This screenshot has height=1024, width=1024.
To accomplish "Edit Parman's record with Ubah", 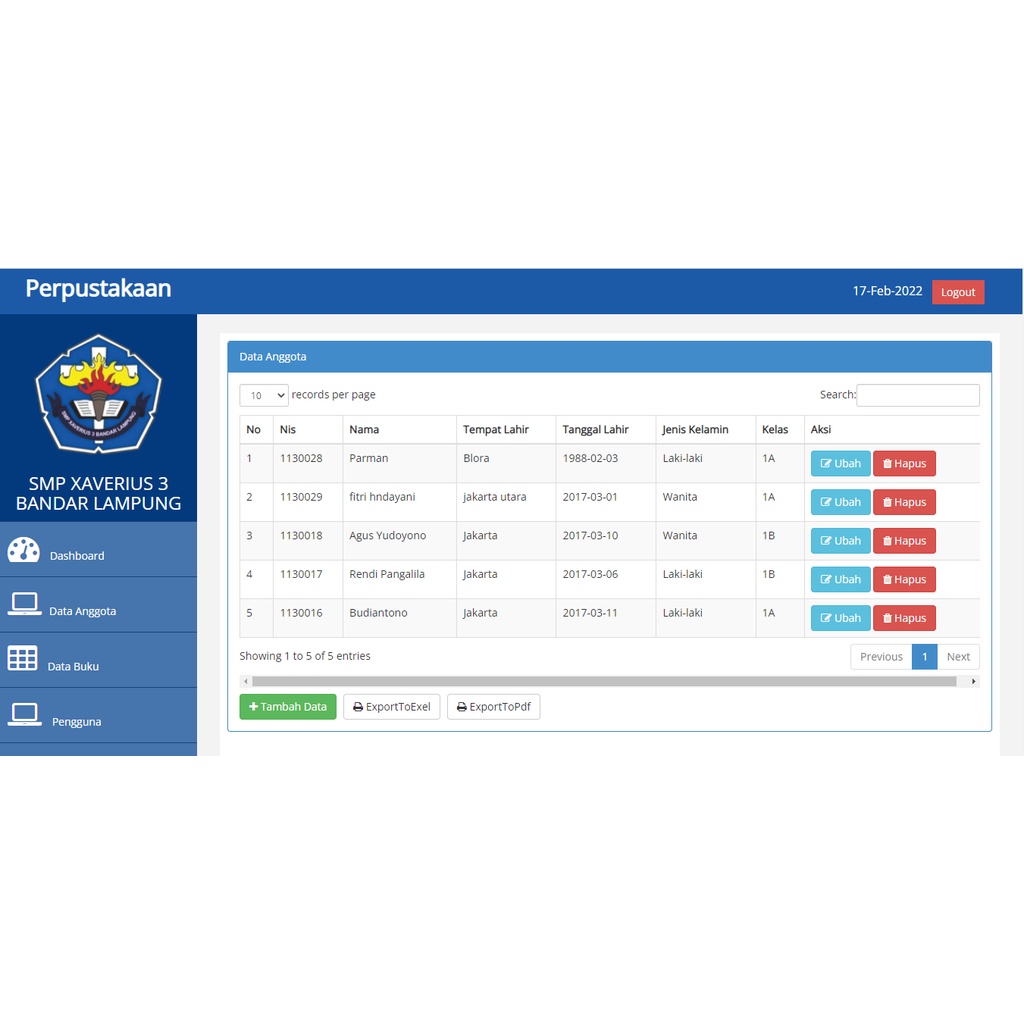I will (840, 464).
